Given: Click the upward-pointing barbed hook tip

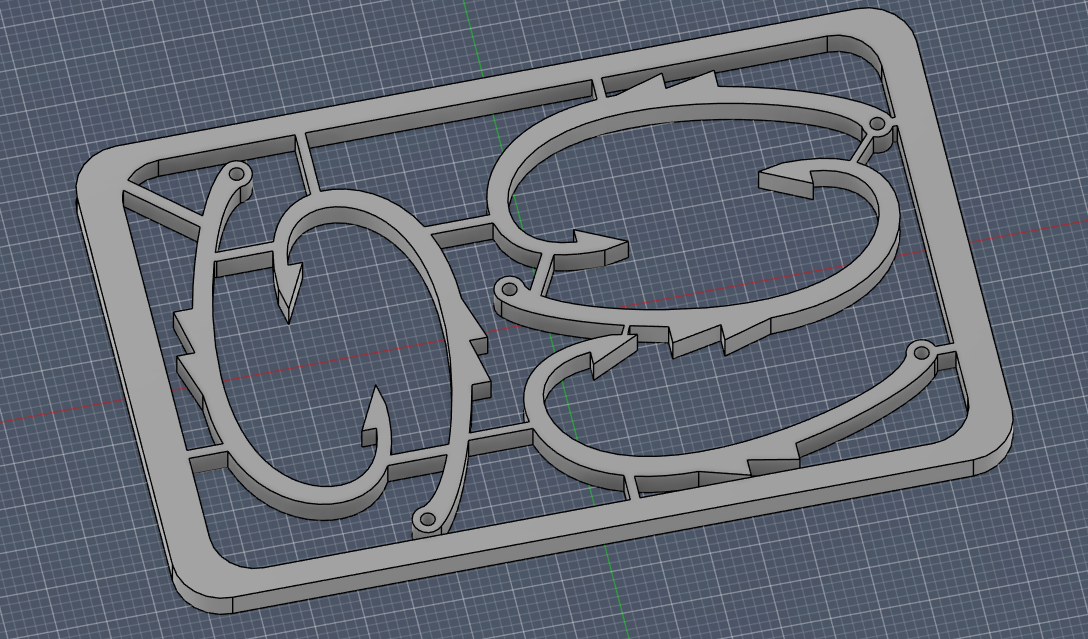Looking at the screenshot, I should click(375, 414).
